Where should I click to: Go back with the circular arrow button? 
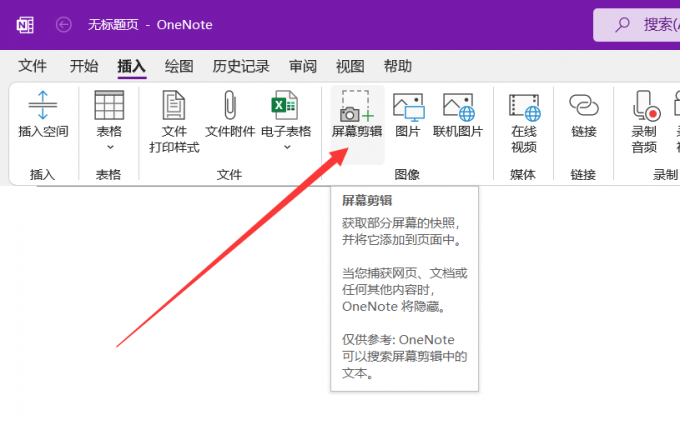64,25
